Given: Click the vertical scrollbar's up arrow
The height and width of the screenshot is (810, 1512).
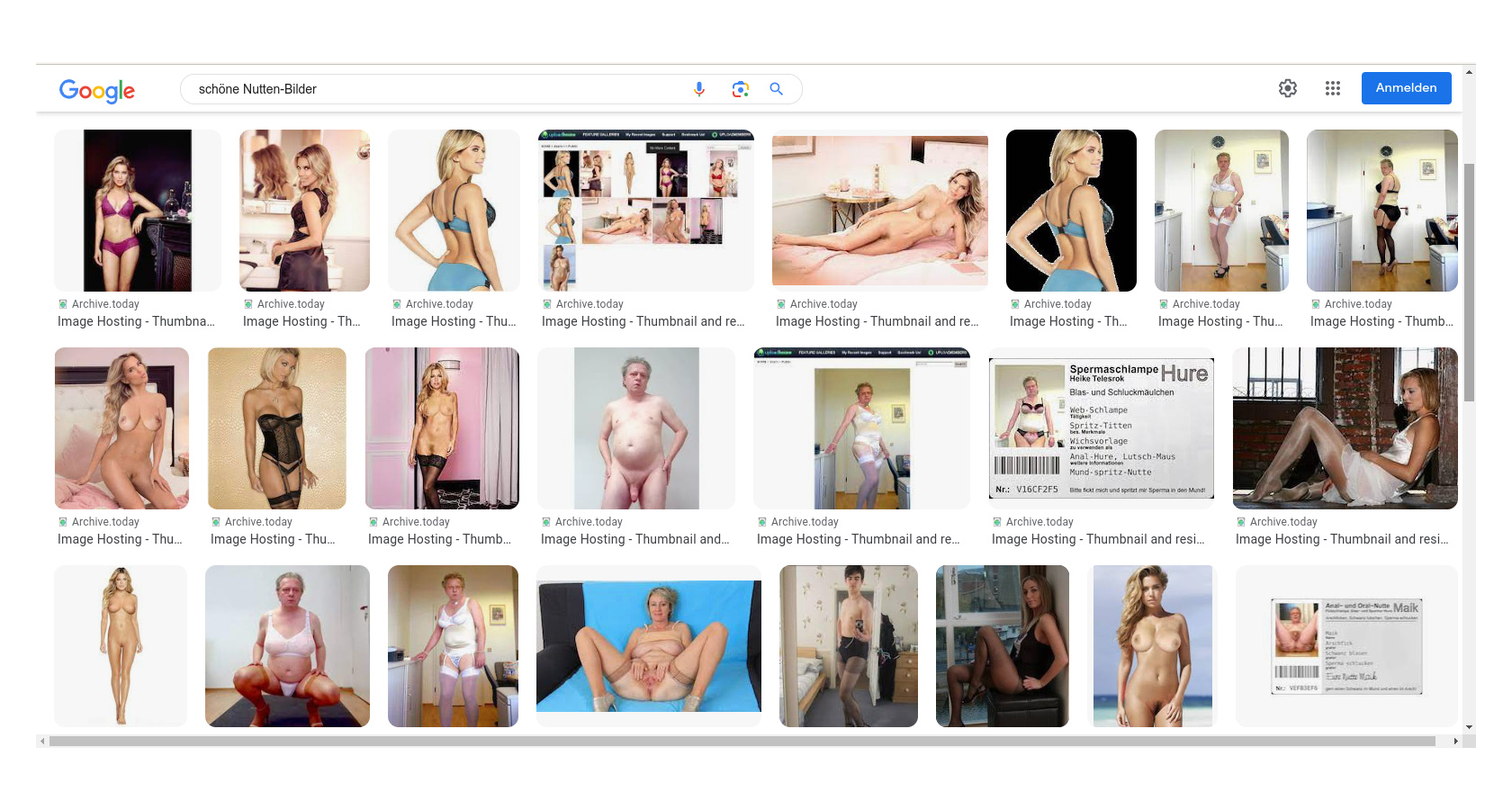Looking at the screenshot, I should tap(1469, 71).
